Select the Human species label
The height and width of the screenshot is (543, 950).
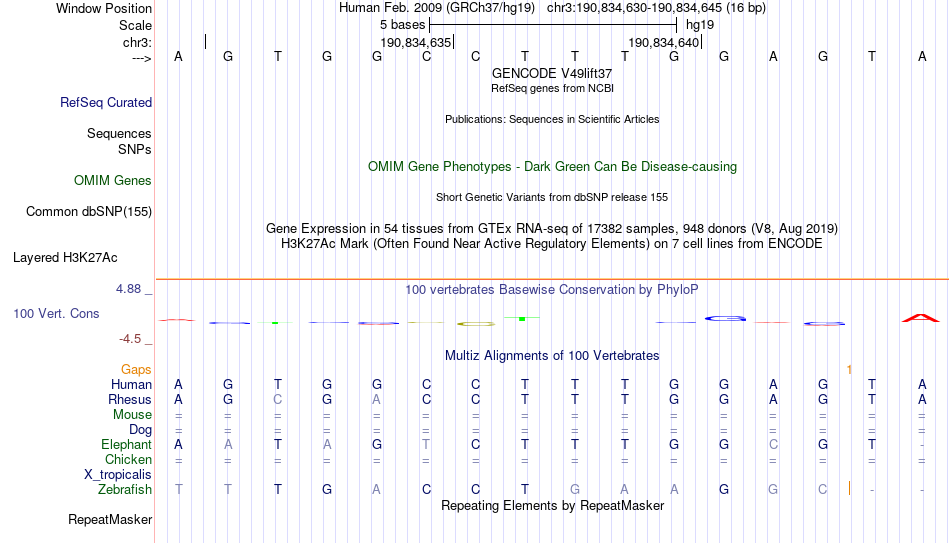point(131,385)
